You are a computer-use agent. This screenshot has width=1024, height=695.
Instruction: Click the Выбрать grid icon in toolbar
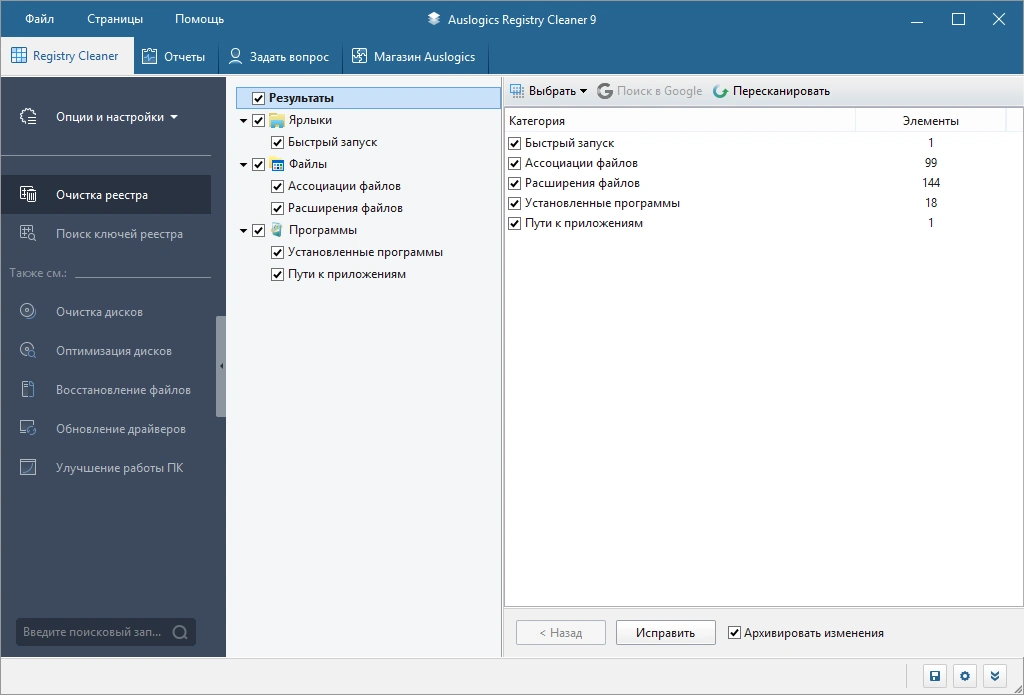[x=517, y=91]
